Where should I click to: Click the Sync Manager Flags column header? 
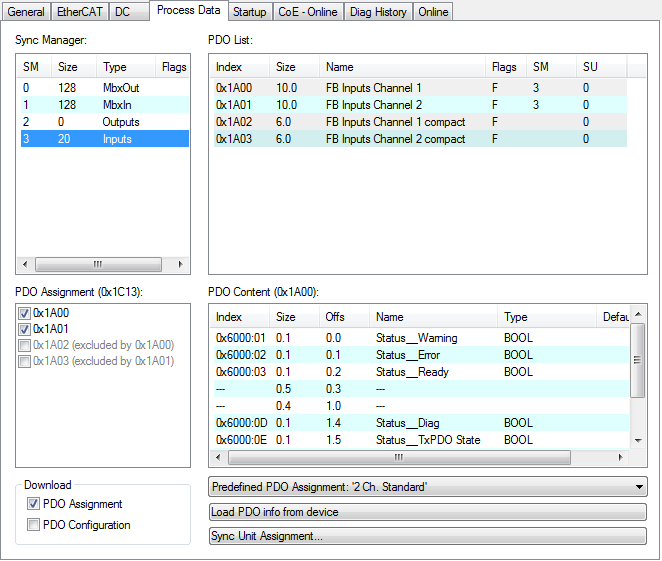[x=174, y=67]
